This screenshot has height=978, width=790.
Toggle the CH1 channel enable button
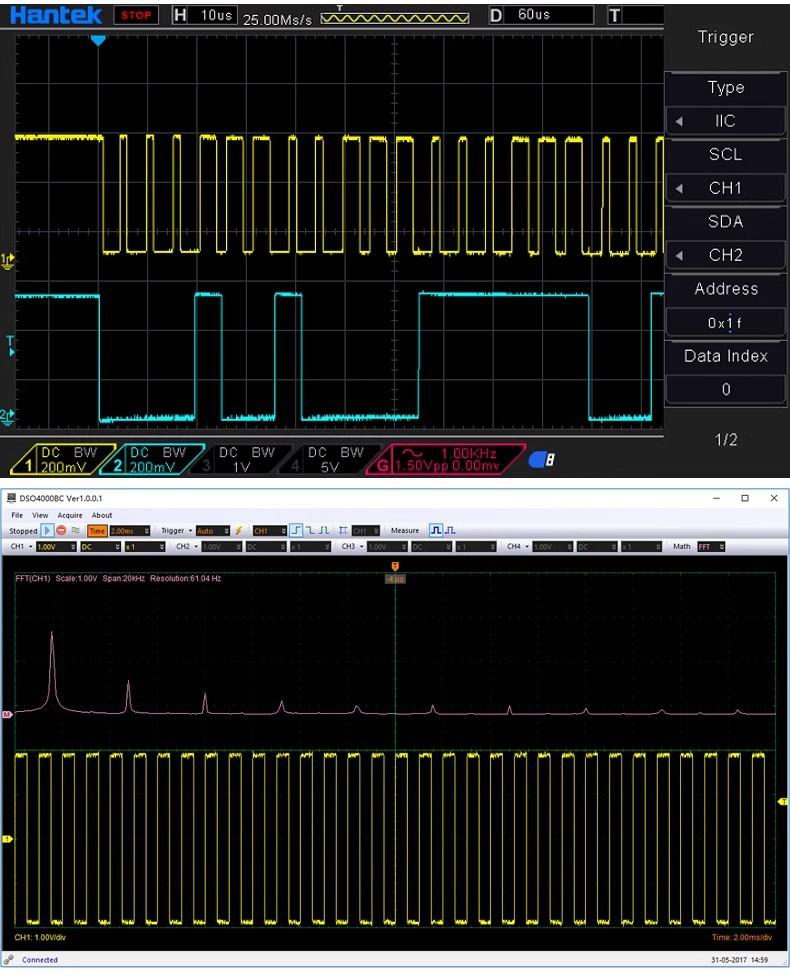tap(17, 547)
